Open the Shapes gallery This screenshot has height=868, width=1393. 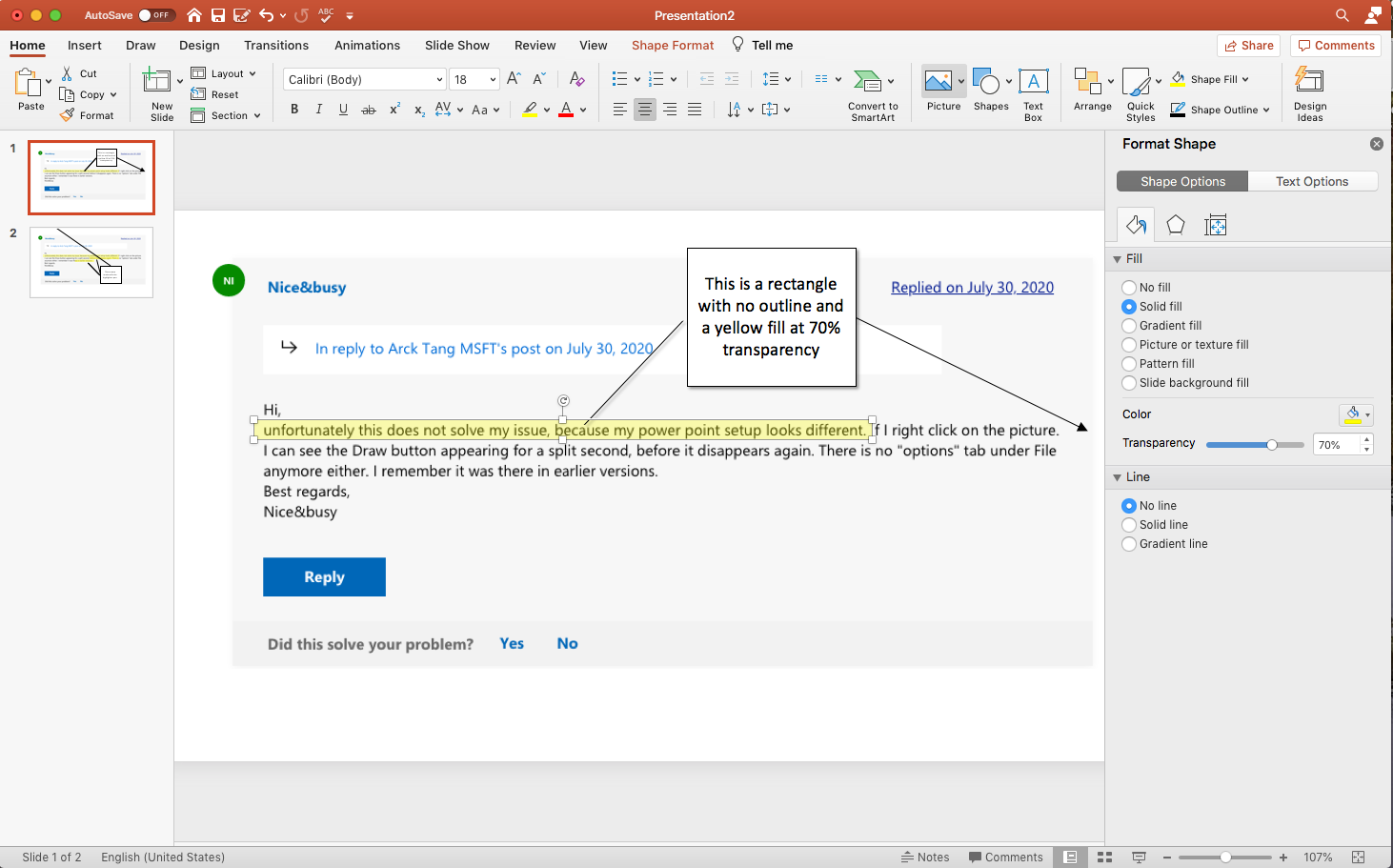click(991, 91)
